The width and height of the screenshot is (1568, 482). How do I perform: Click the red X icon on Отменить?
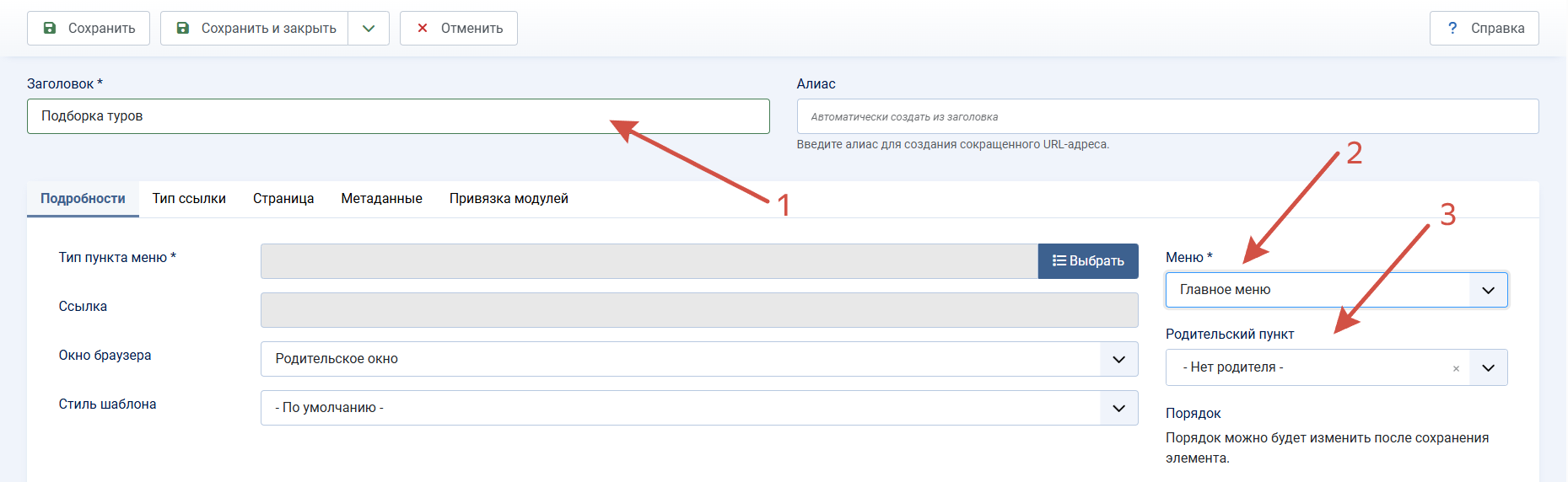(423, 28)
